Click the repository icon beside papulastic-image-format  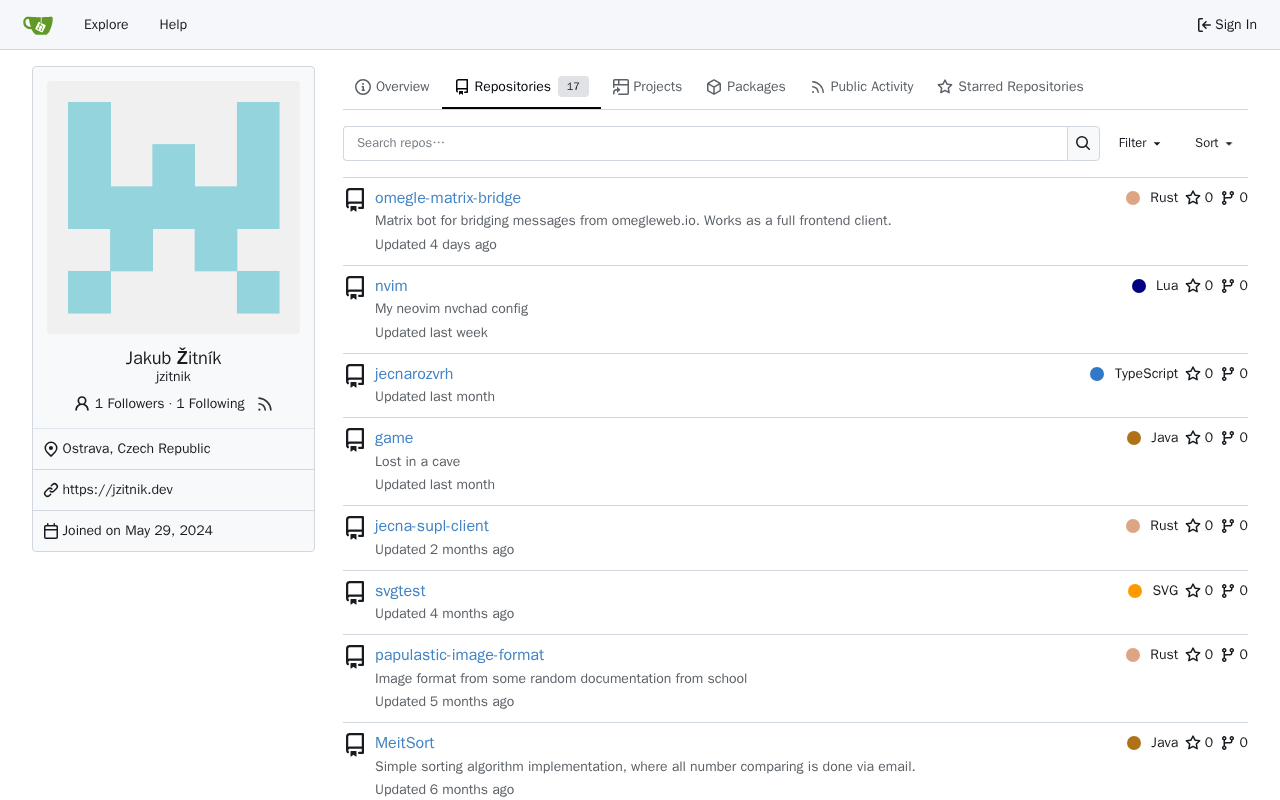pos(355,657)
